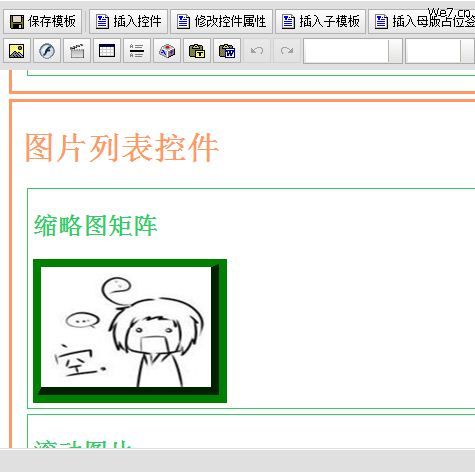Click the Undo arrow icon
Viewport: 475px width, 472px height.
tap(257, 51)
